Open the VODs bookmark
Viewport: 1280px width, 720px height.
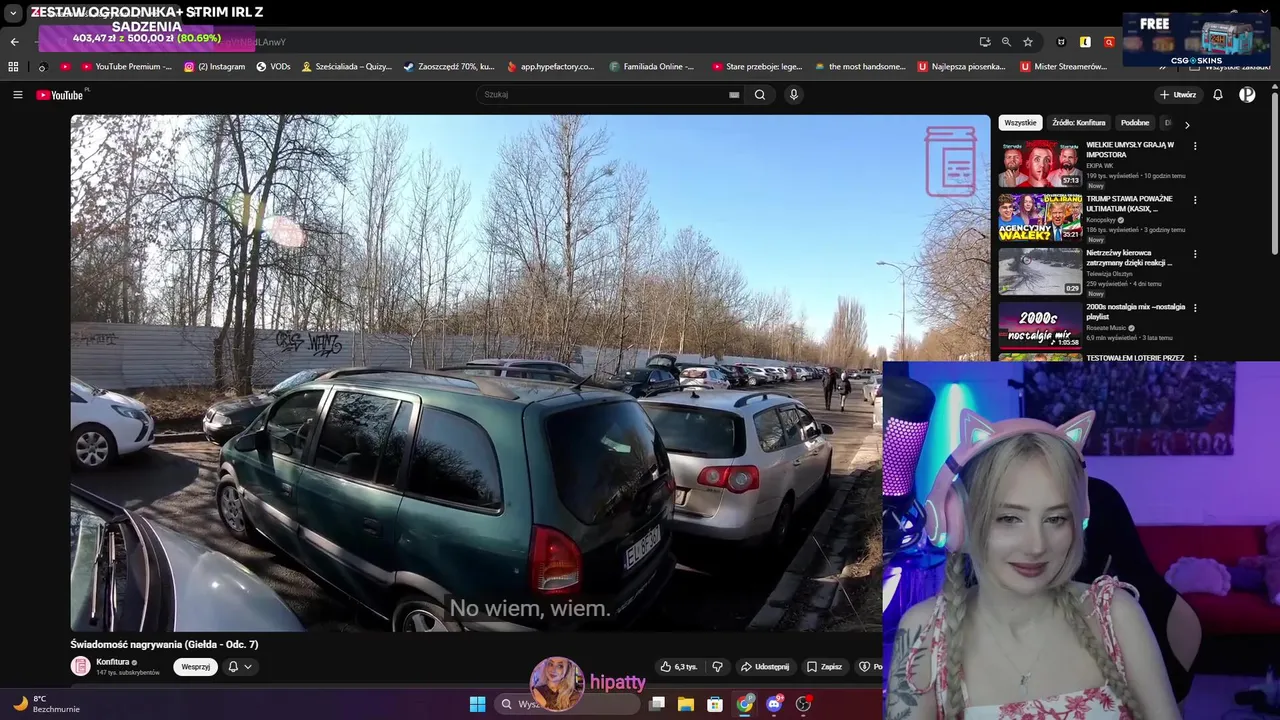pyautogui.click(x=273, y=67)
